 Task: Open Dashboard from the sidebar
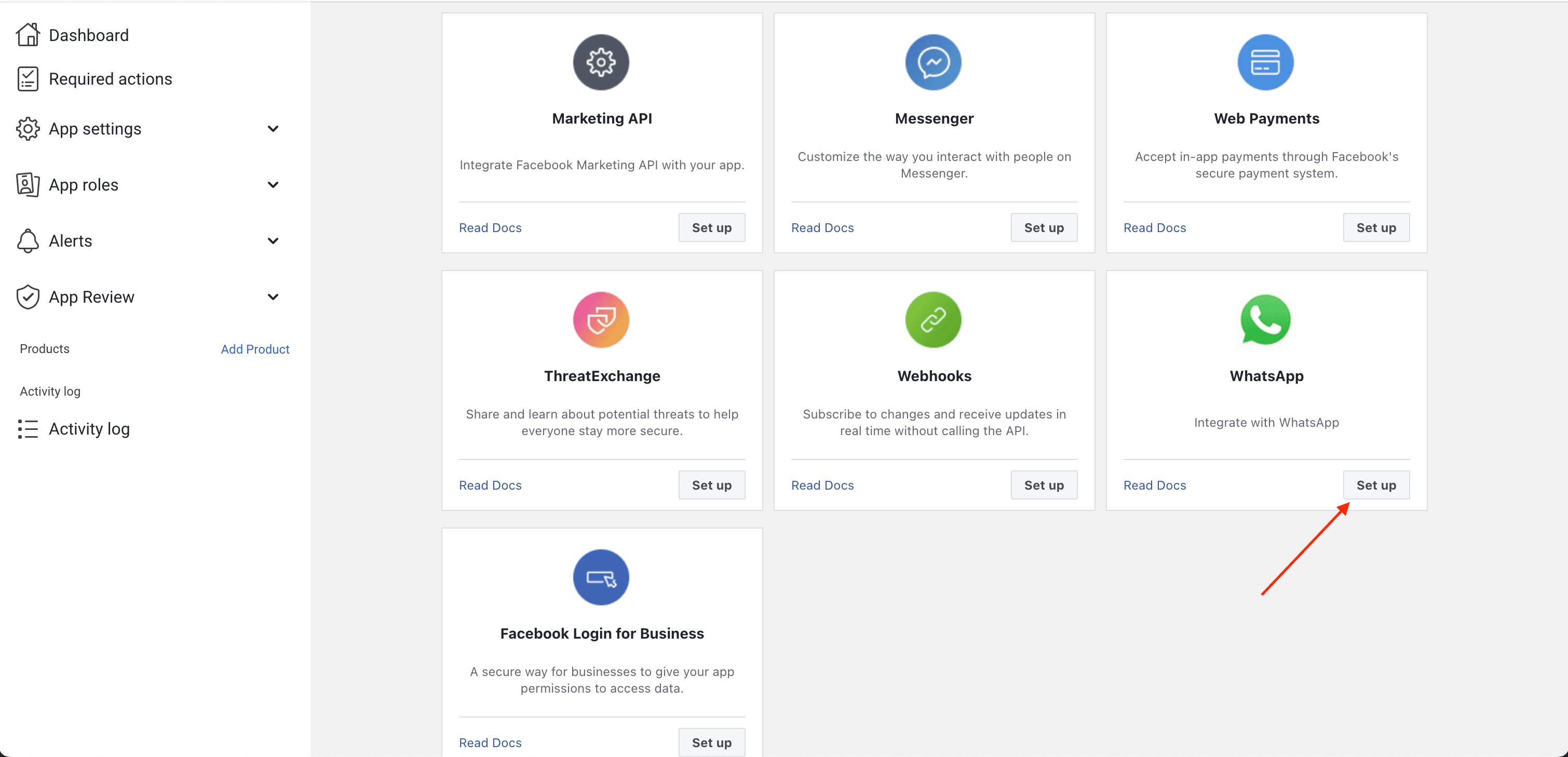88,35
